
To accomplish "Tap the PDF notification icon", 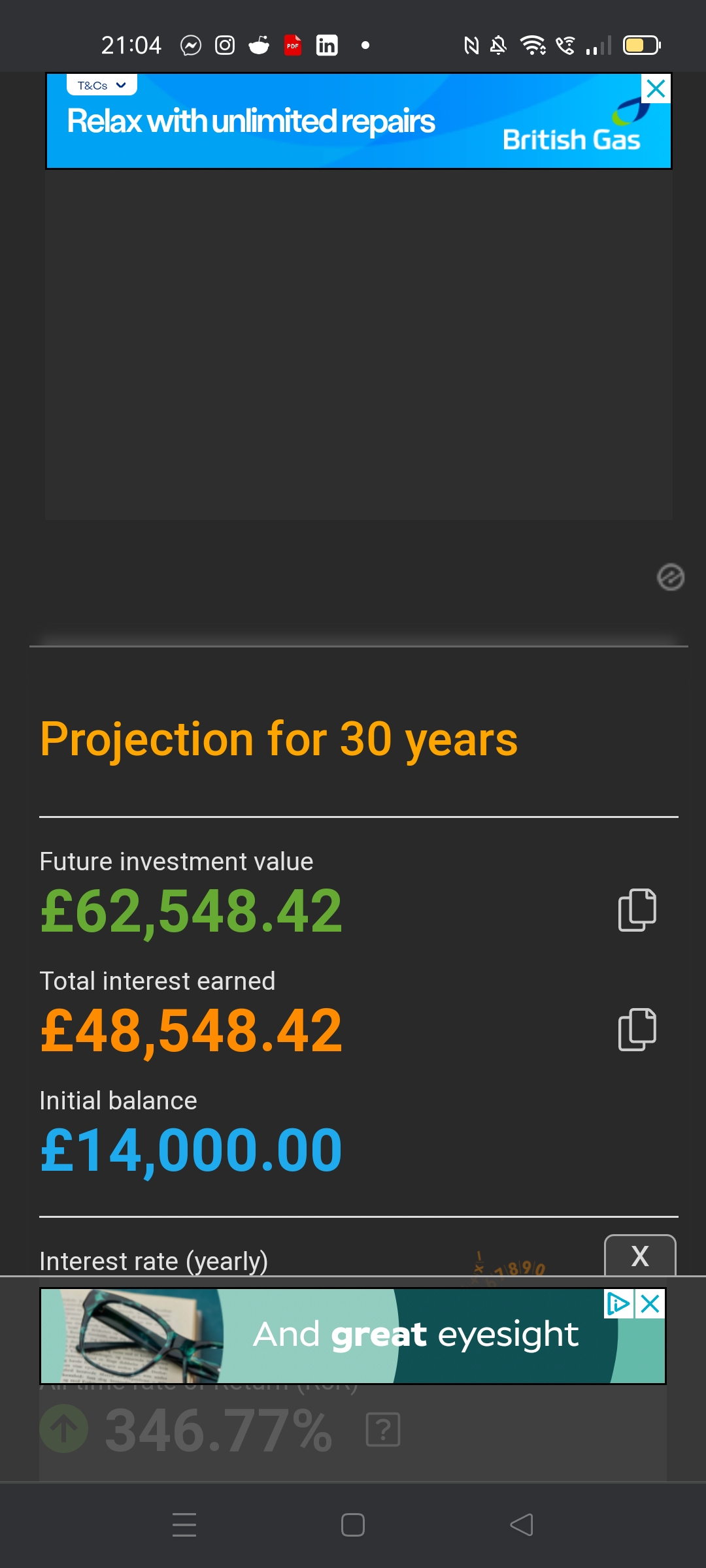I will [x=293, y=45].
